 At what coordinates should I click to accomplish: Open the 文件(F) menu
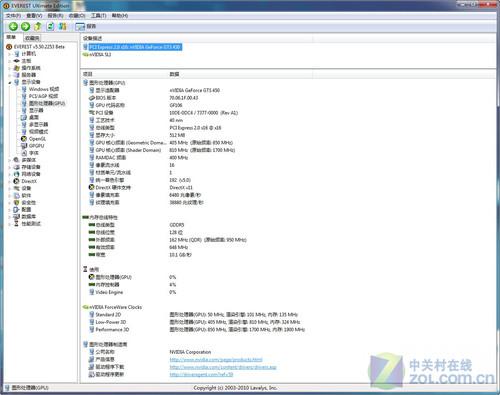click(x=13, y=16)
